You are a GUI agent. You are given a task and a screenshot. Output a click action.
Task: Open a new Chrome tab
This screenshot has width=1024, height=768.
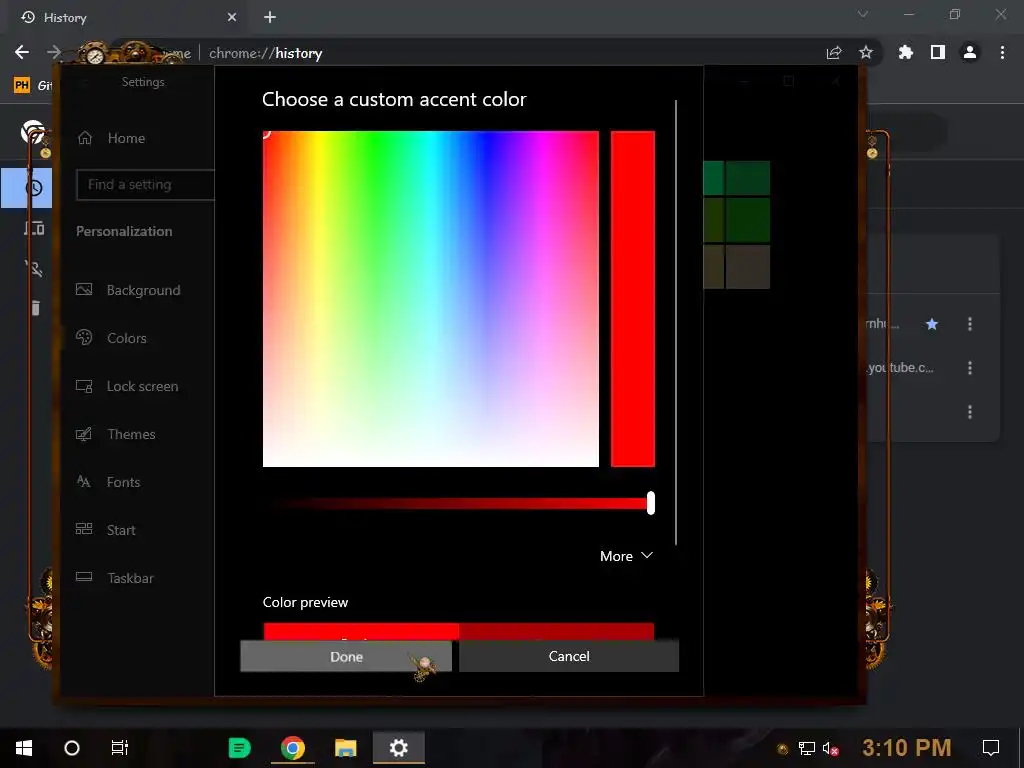[270, 18]
